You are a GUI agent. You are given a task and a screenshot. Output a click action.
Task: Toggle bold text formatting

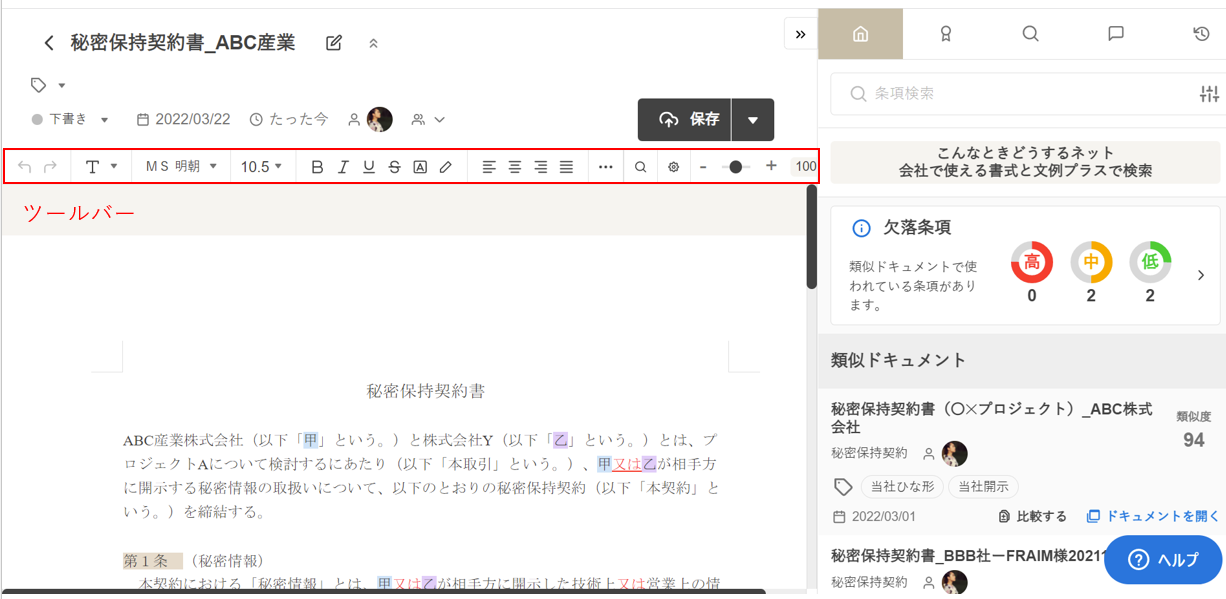click(317, 167)
